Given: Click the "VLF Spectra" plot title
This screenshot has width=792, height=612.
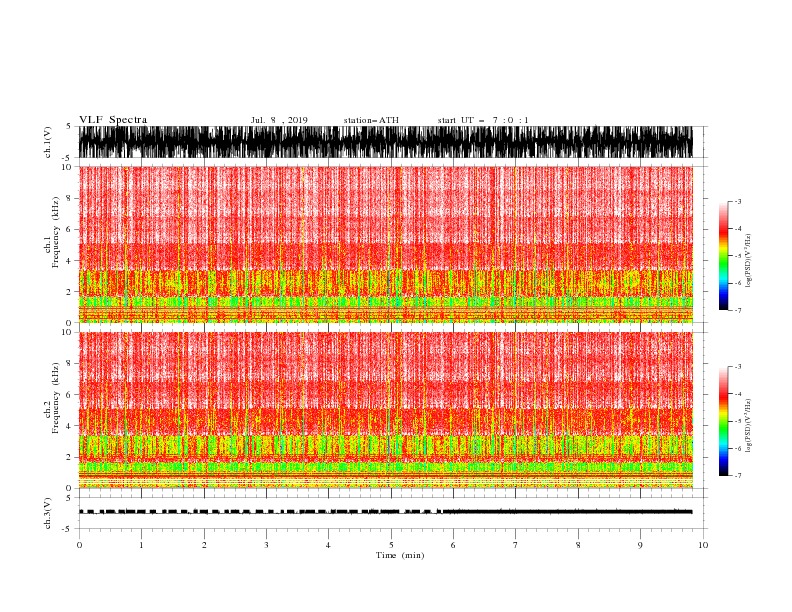Looking at the screenshot, I should 113,120.
